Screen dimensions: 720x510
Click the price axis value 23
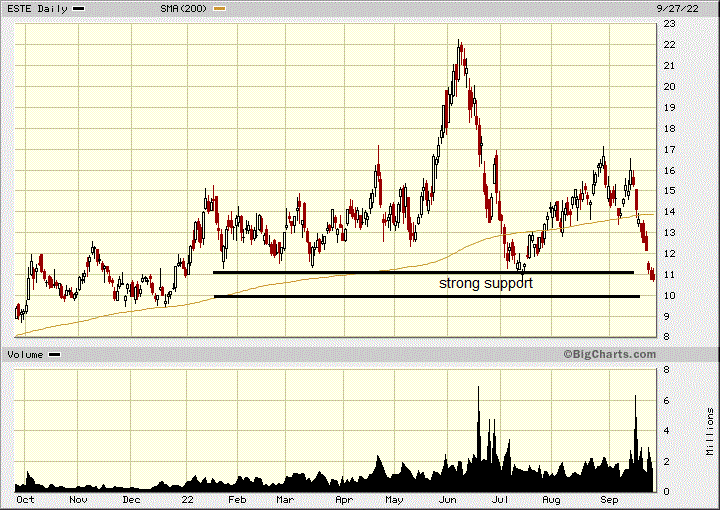(669, 23)
